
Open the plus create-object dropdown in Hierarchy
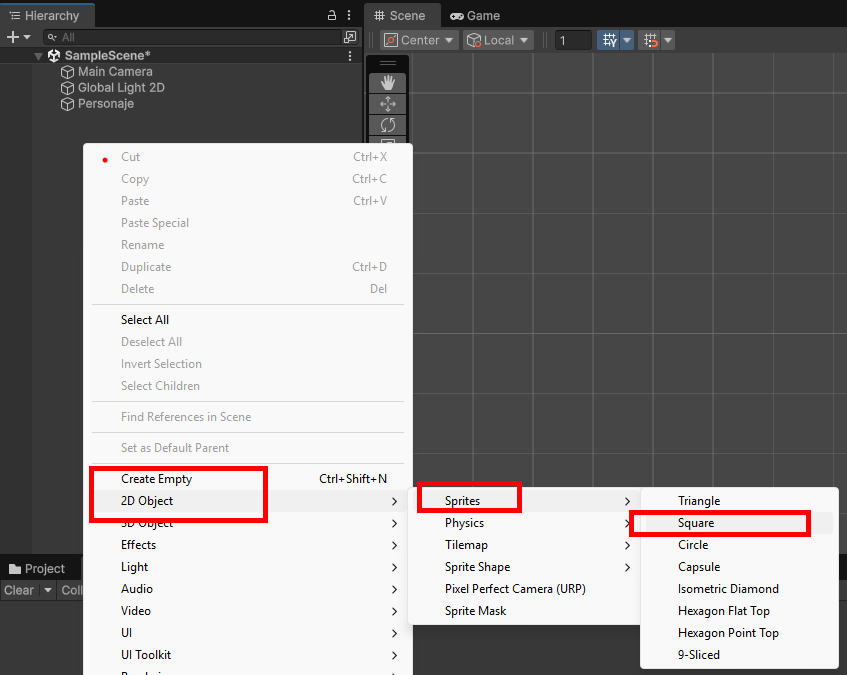(18, 37)
